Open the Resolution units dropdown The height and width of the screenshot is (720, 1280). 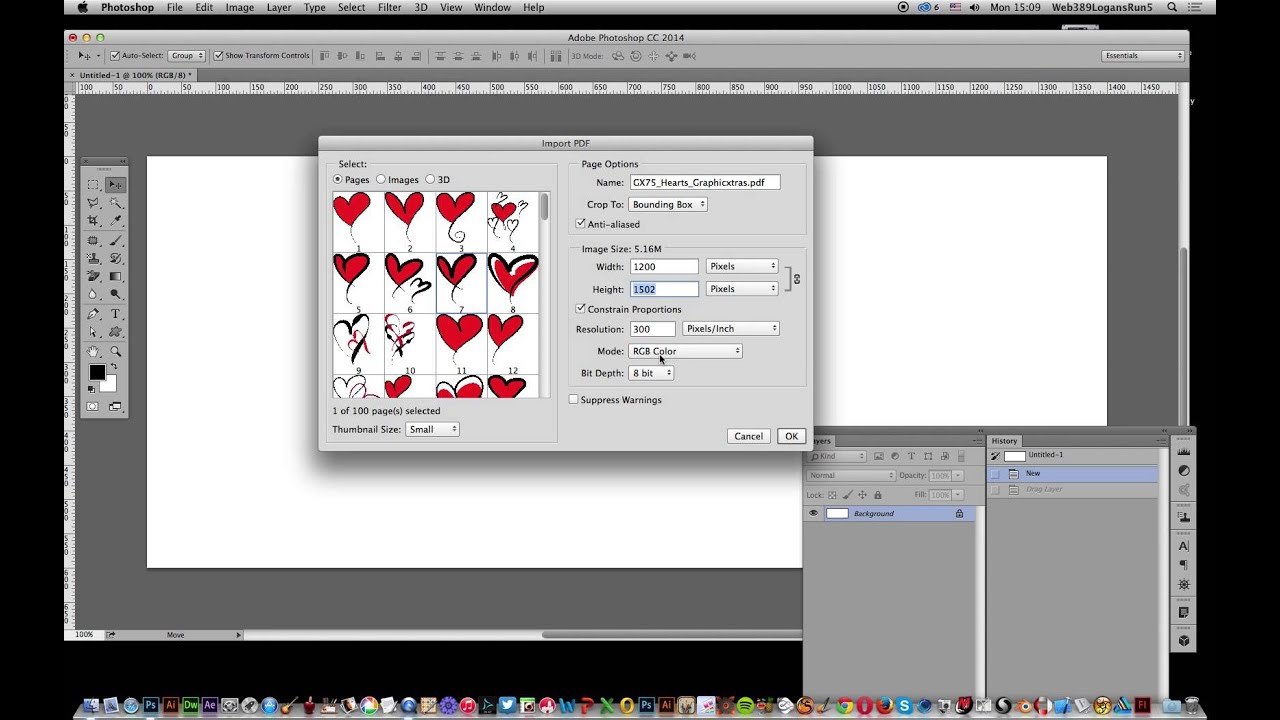[x=731, y=329]
